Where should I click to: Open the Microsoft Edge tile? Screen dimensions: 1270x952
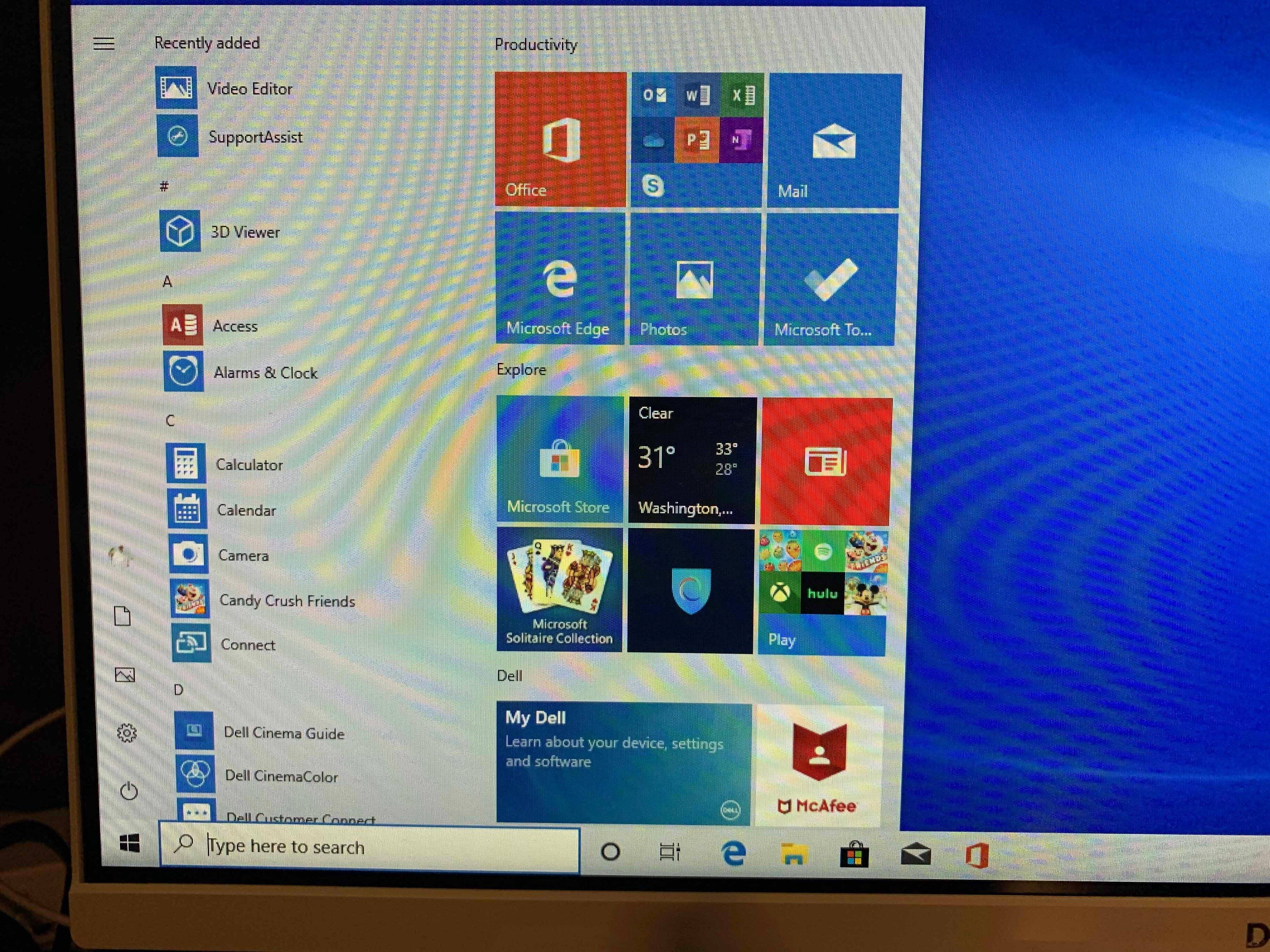[x=559, y=279]
